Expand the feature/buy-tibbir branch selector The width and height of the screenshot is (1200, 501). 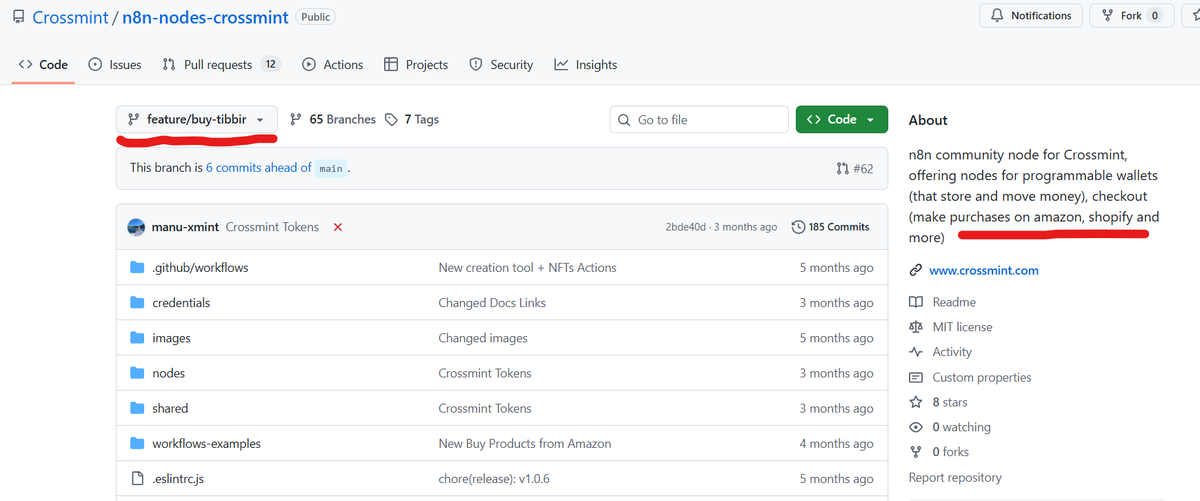[x=196, y=119]
